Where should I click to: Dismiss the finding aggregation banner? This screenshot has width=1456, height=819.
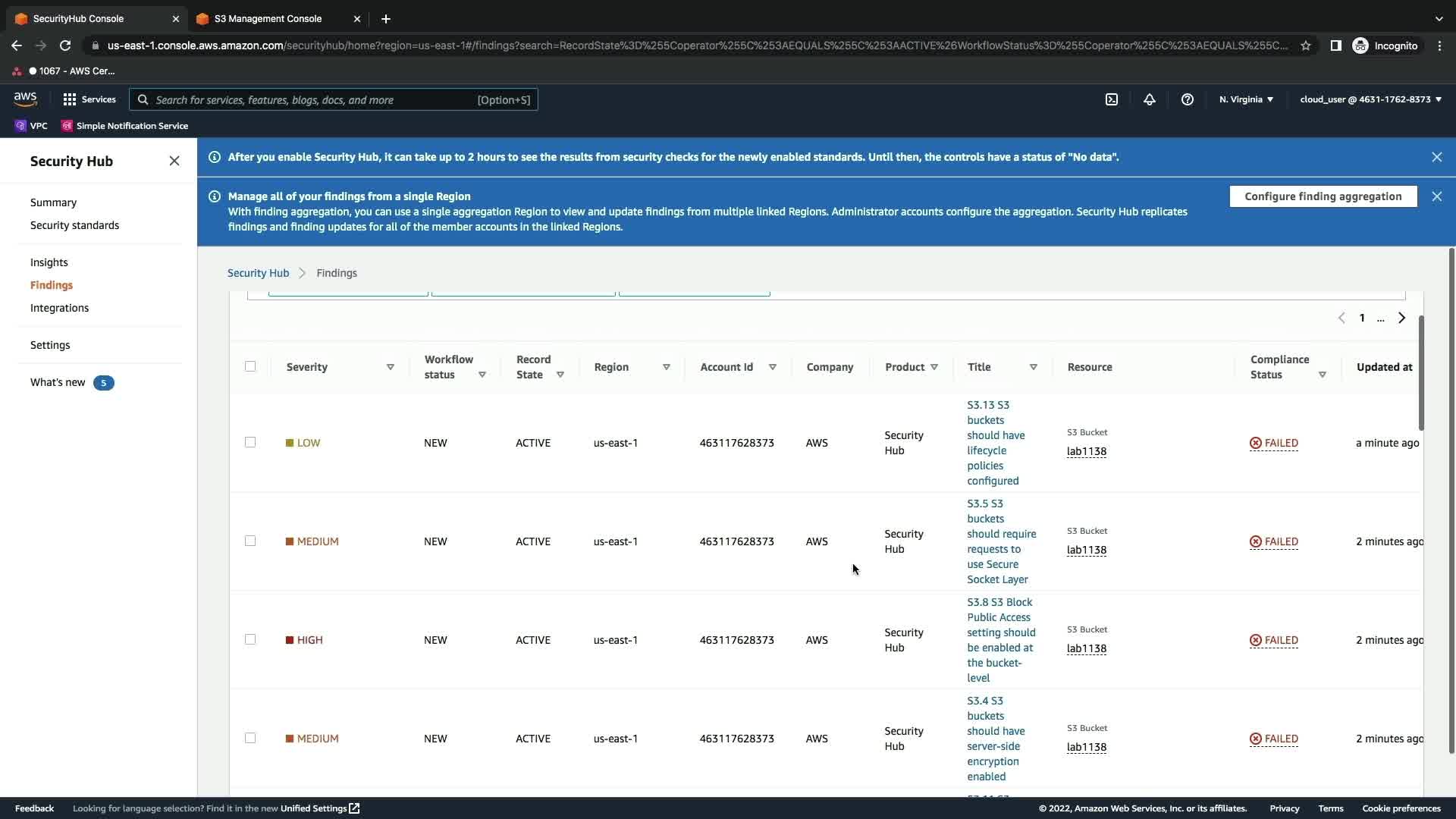coord(1436,196)
